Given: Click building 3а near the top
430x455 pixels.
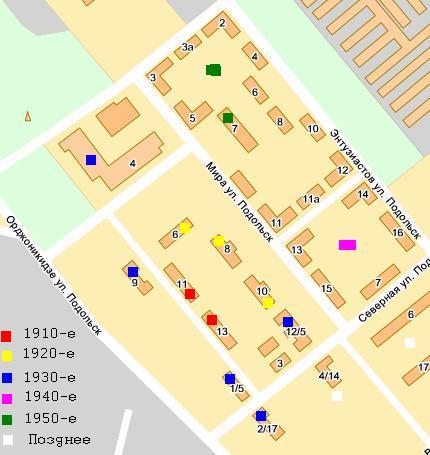Looking at the screenshot, I should 188,47.
